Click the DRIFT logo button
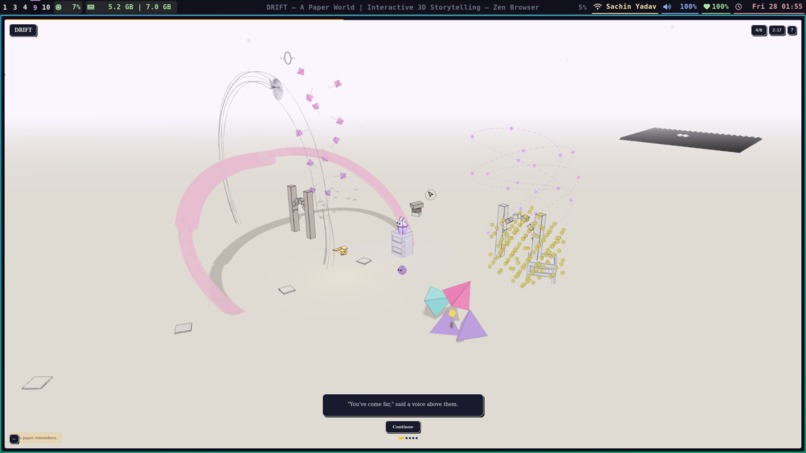The width and height of the screenshot is (806, 453). [x=23, y=30]
